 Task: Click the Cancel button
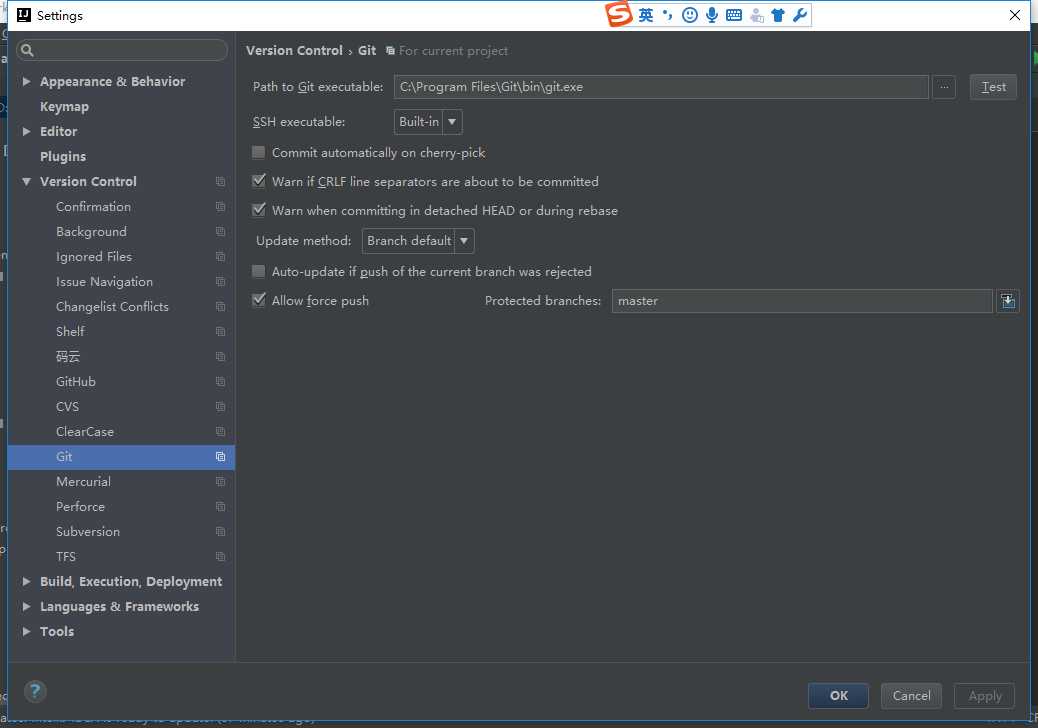[911, 696]
